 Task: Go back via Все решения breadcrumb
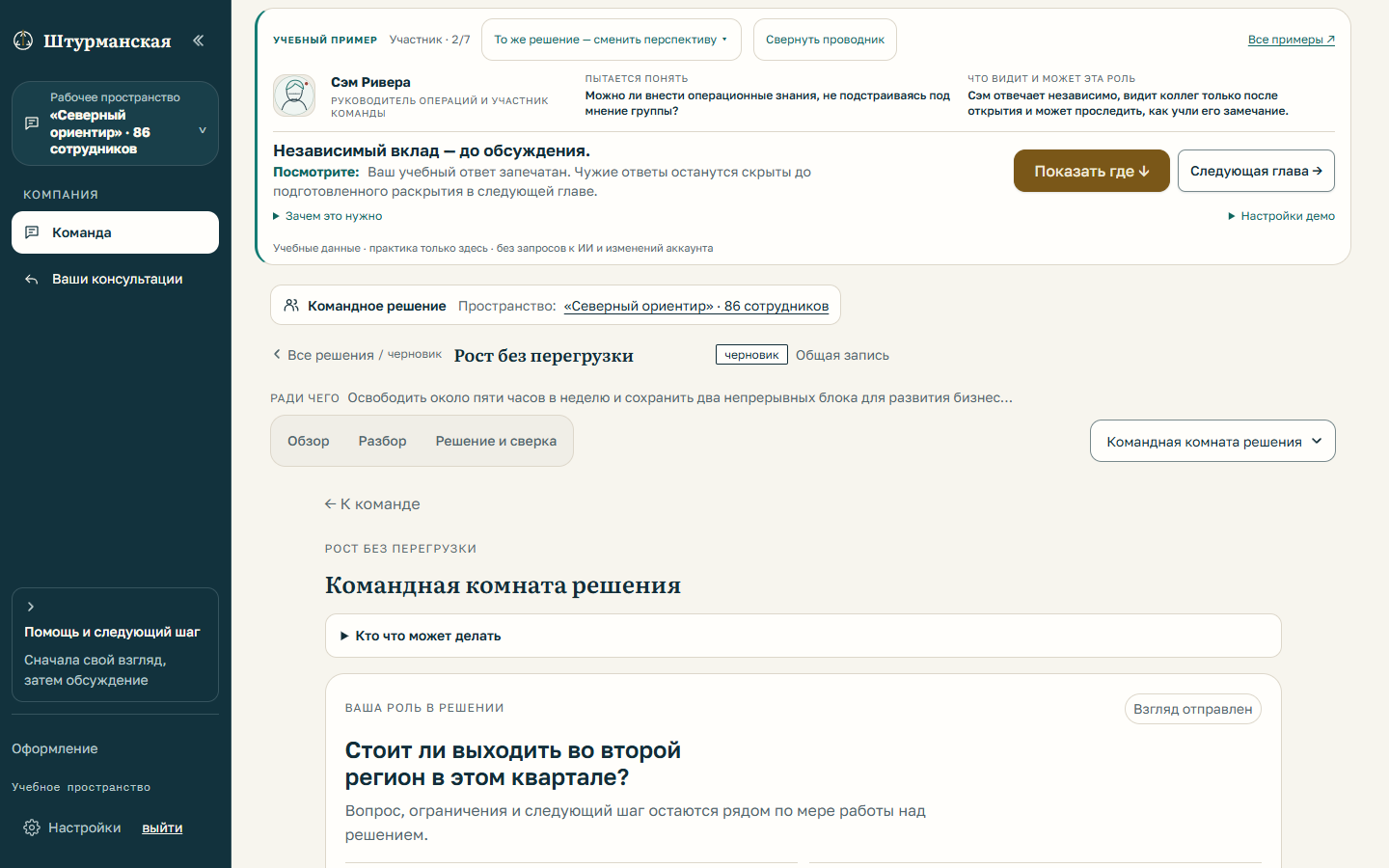click(x=323, y=355)
